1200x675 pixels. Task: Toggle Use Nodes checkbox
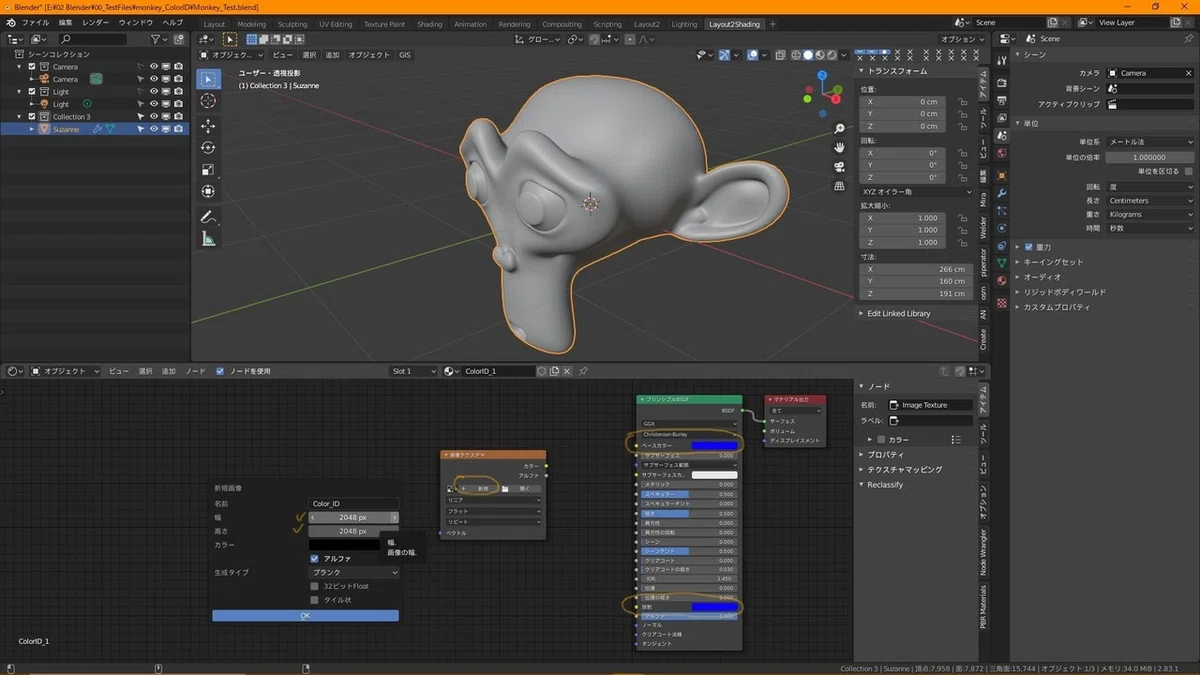(220, 371)
